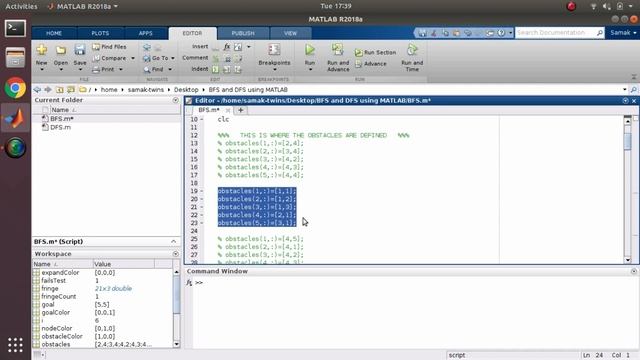Click the 'fringe' 21x3 double value
640x360 pixels.
point(113,289)
